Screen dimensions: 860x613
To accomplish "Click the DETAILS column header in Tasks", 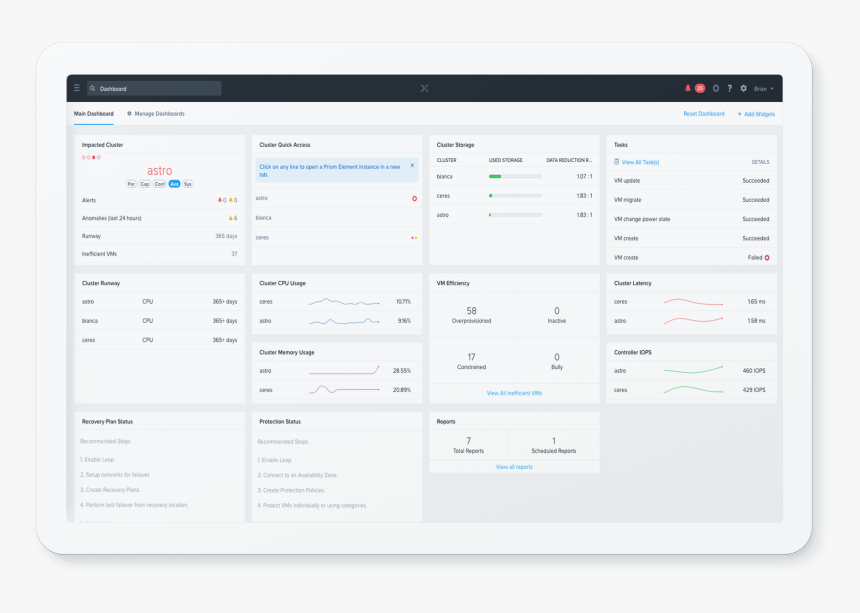I will point(760,162).
